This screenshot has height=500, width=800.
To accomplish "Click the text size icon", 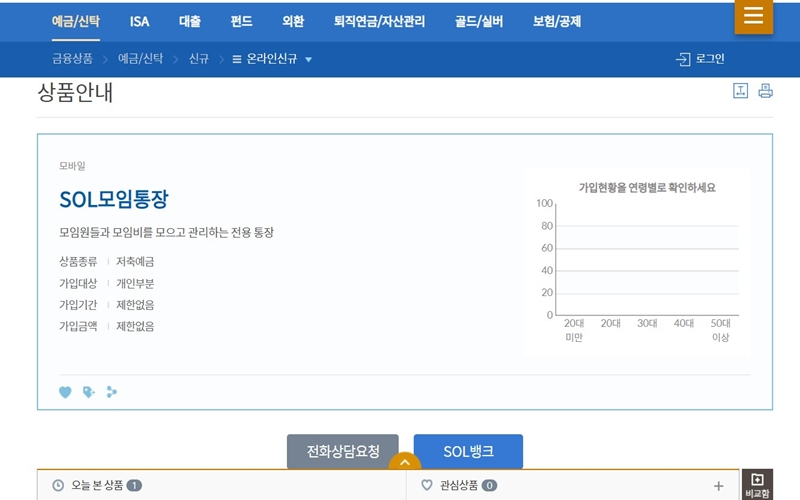I will click(740, 91).
